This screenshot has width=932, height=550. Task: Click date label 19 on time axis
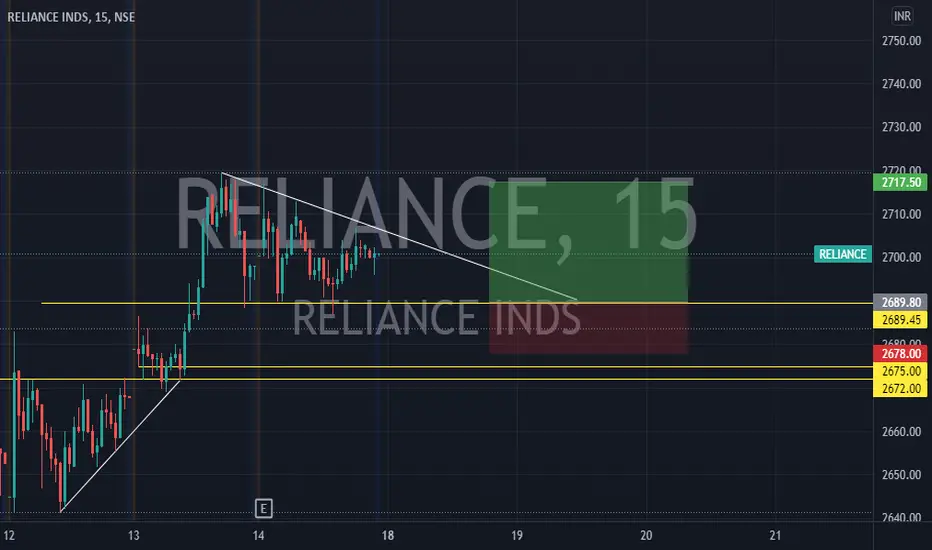tap(517, 535)
